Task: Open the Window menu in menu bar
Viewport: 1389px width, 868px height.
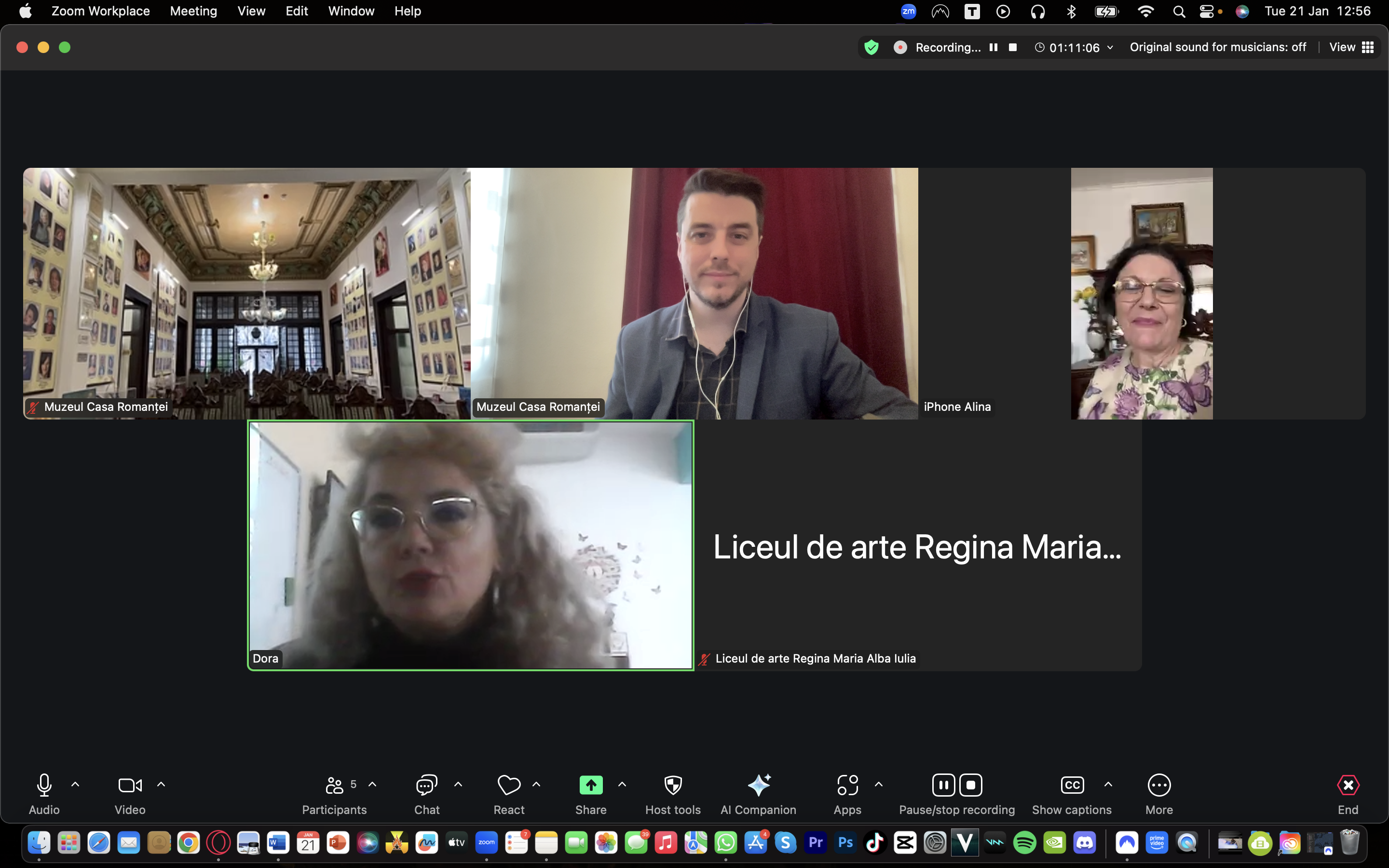Action: (351, 11)
